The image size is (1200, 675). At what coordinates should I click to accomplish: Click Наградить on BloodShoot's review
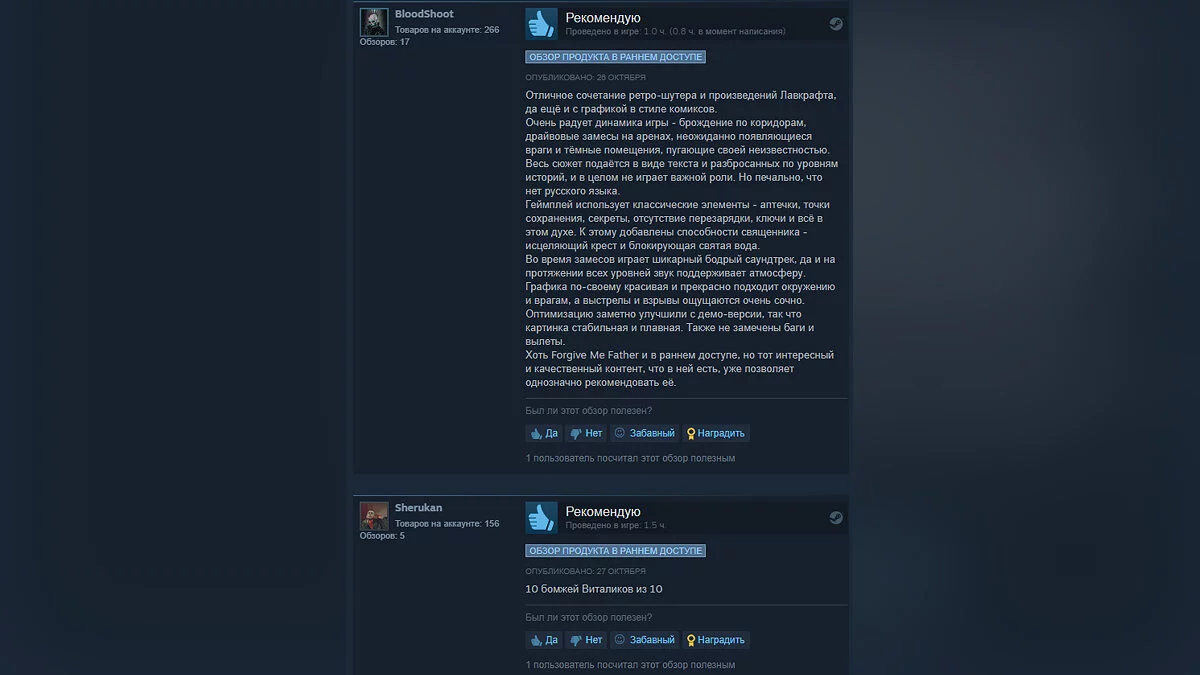click(716, 433)
